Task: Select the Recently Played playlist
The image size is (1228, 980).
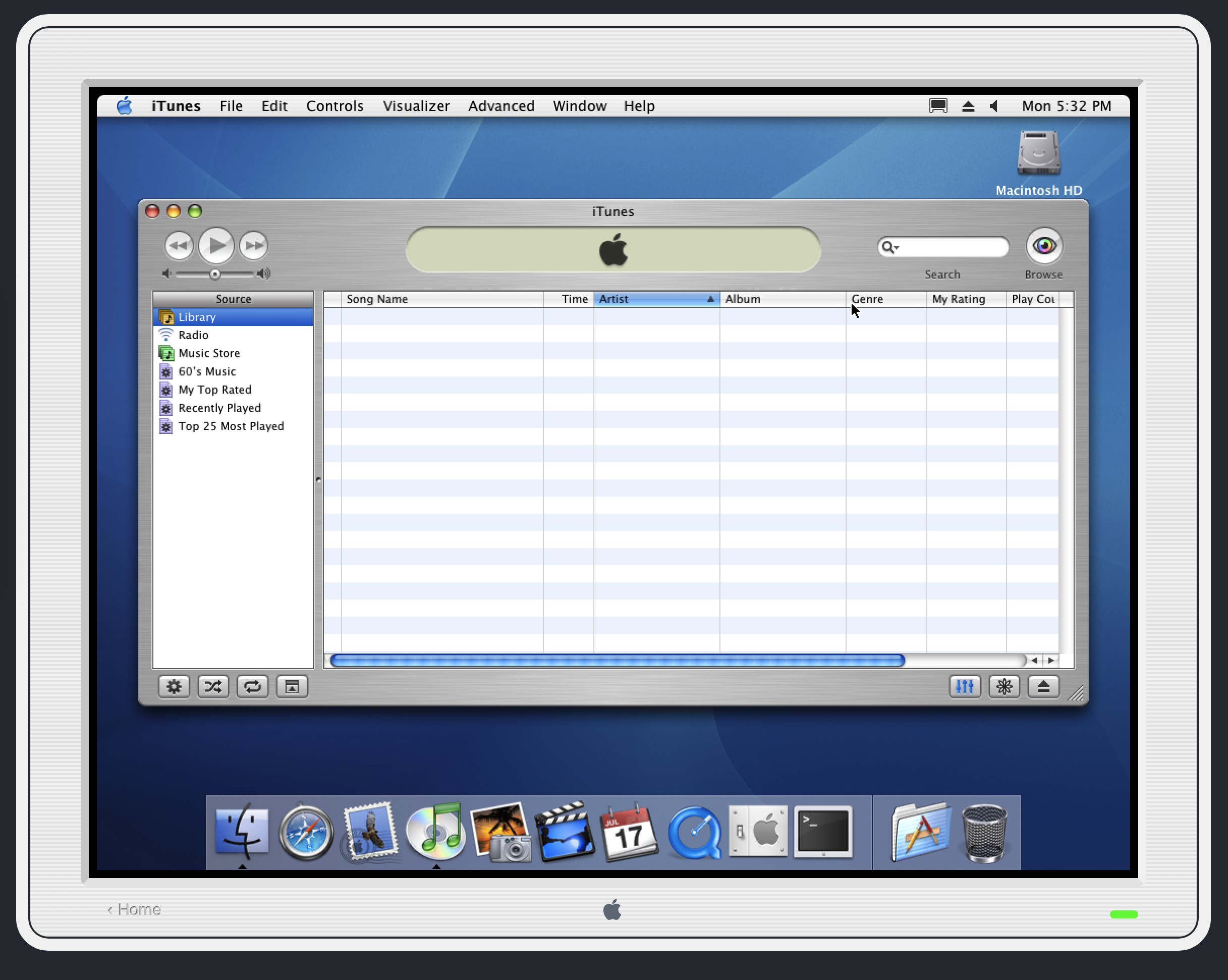Action: pos(219,408)
